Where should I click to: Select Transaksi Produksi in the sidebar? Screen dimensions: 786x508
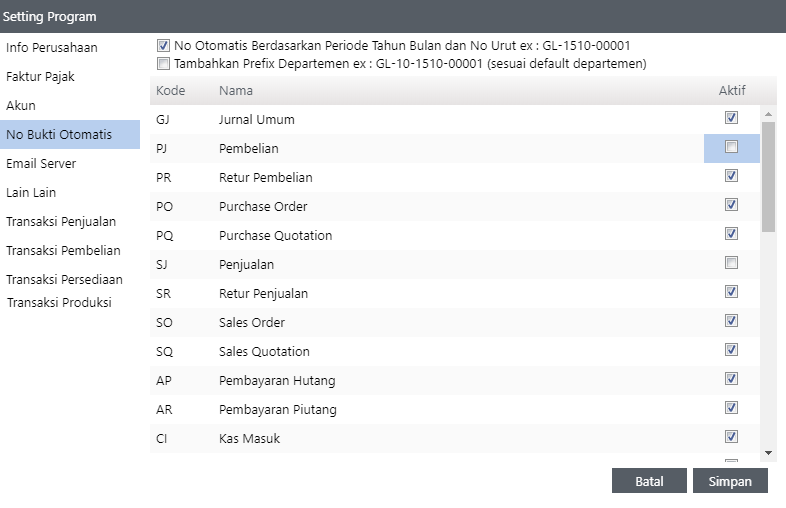pos(59,302)
